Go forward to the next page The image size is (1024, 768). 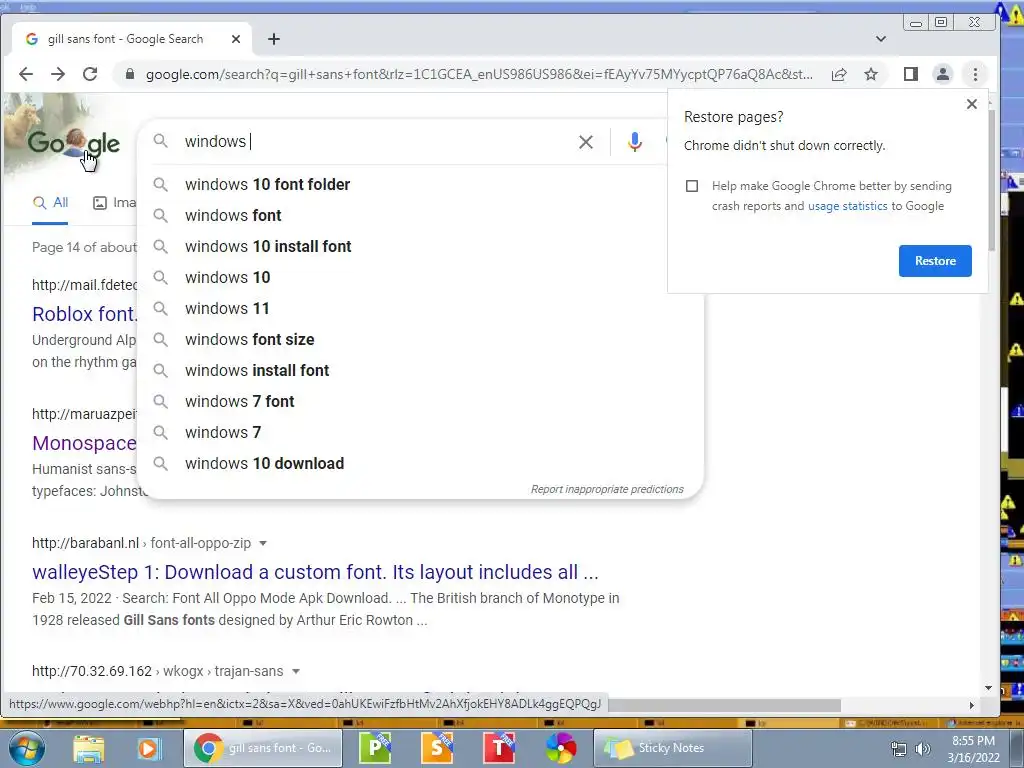[58, 74]
